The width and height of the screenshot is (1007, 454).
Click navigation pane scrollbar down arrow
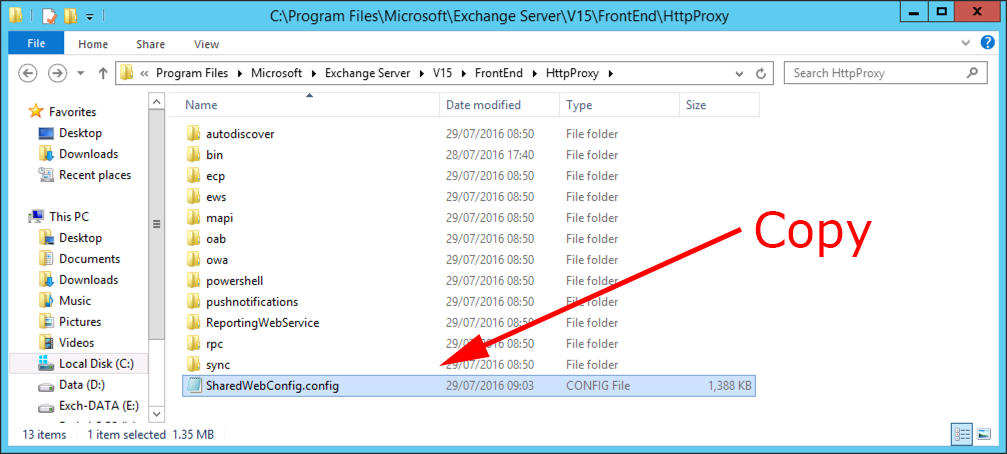click(x=156, y=412)
